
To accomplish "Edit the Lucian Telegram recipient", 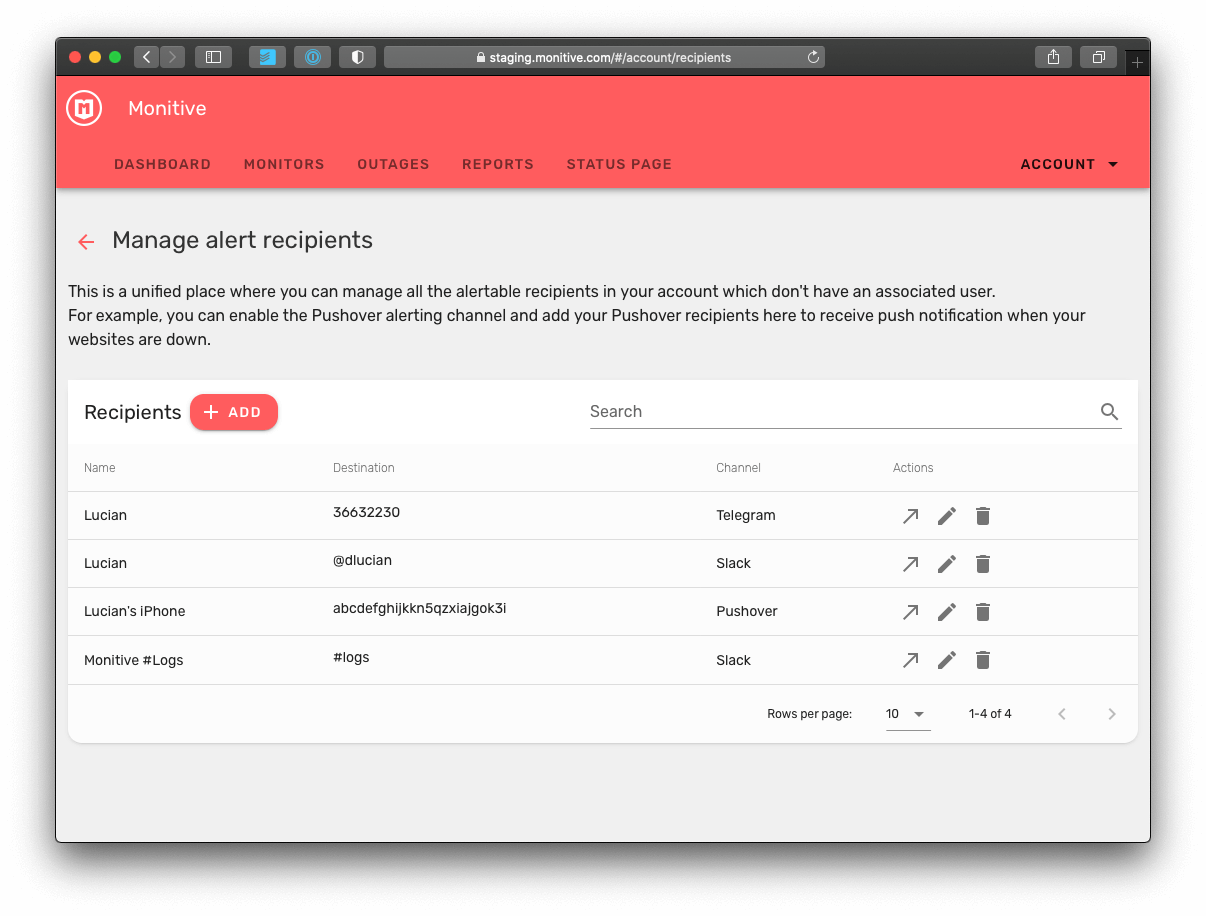I will [947, 516].
